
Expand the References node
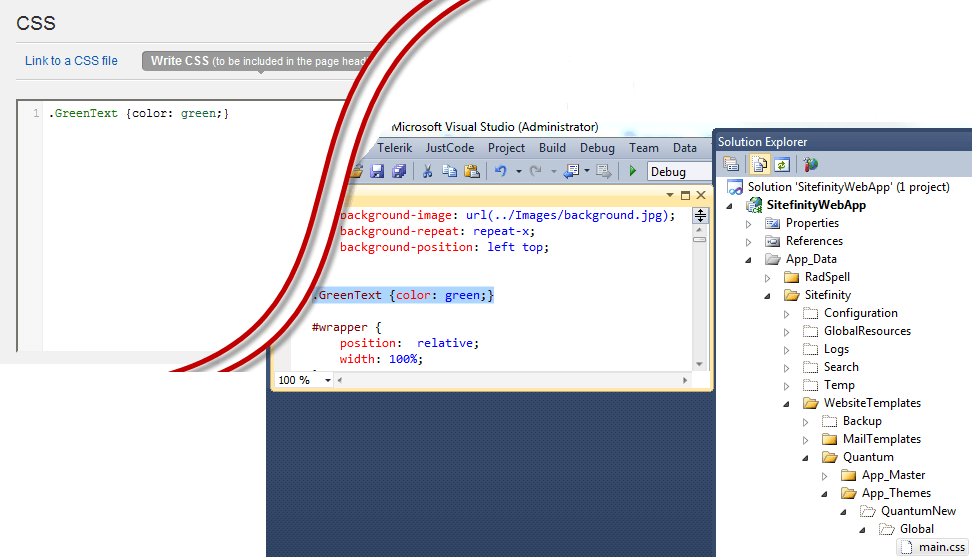click(749, 242)
